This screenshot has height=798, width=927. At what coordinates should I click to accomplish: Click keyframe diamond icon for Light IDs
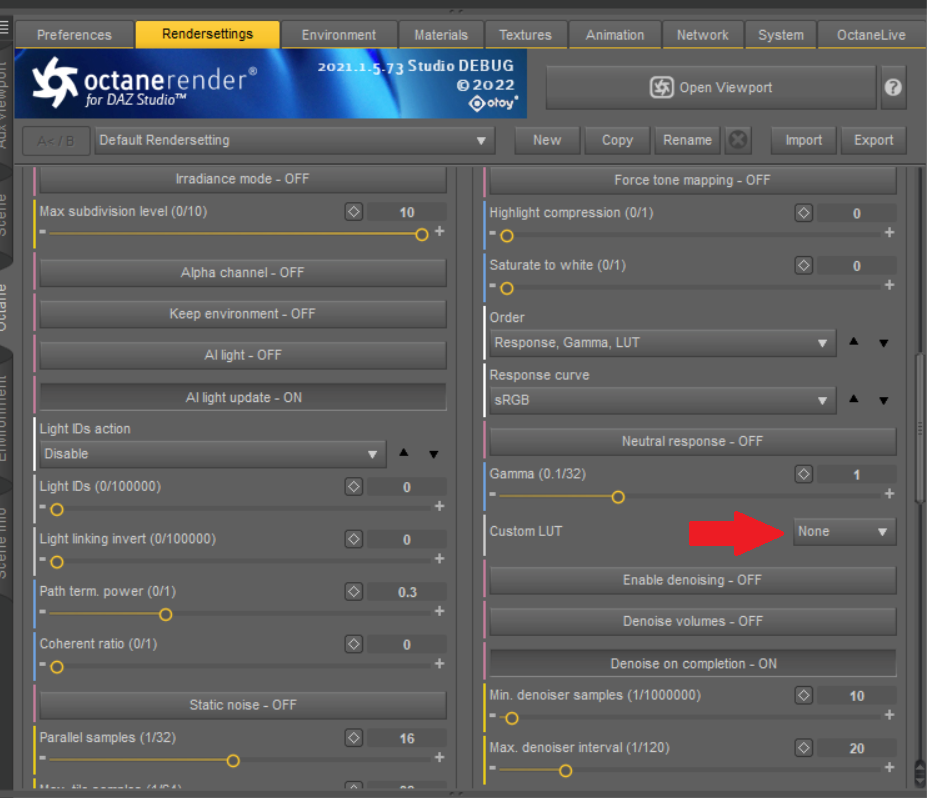coord(354,486)
